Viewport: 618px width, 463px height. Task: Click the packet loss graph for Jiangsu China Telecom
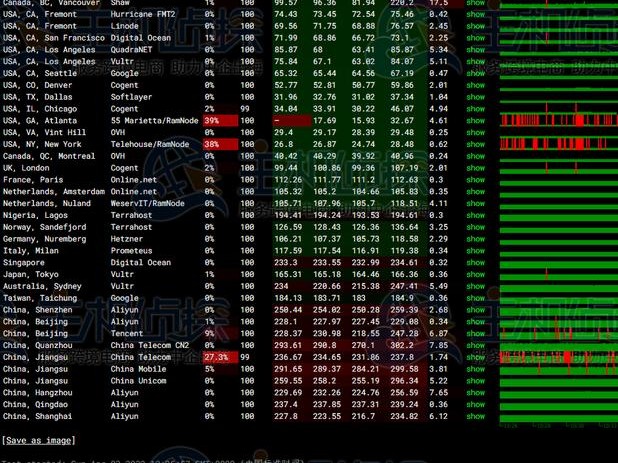[x=558, y=357]
